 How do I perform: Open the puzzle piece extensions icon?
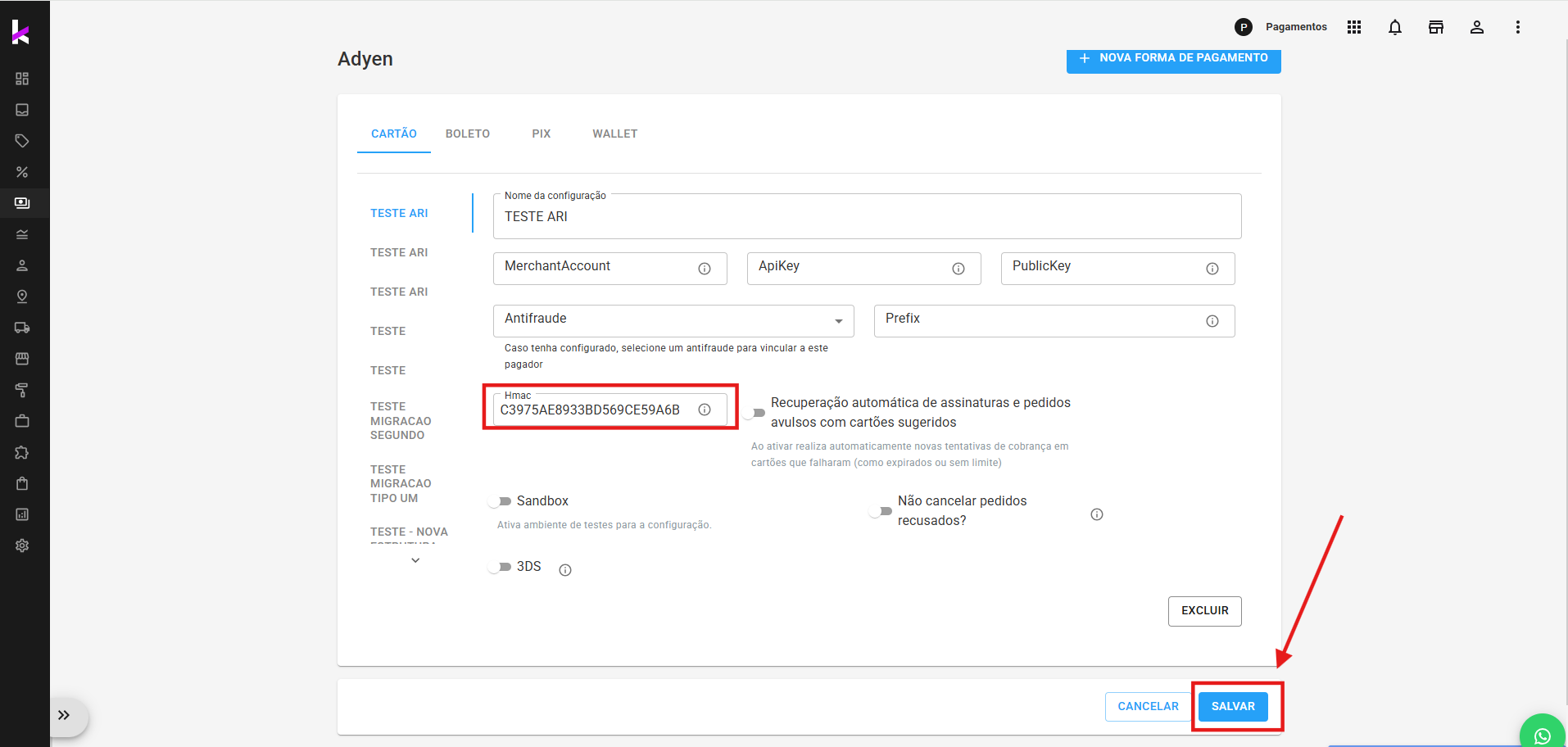pos(22,452)
